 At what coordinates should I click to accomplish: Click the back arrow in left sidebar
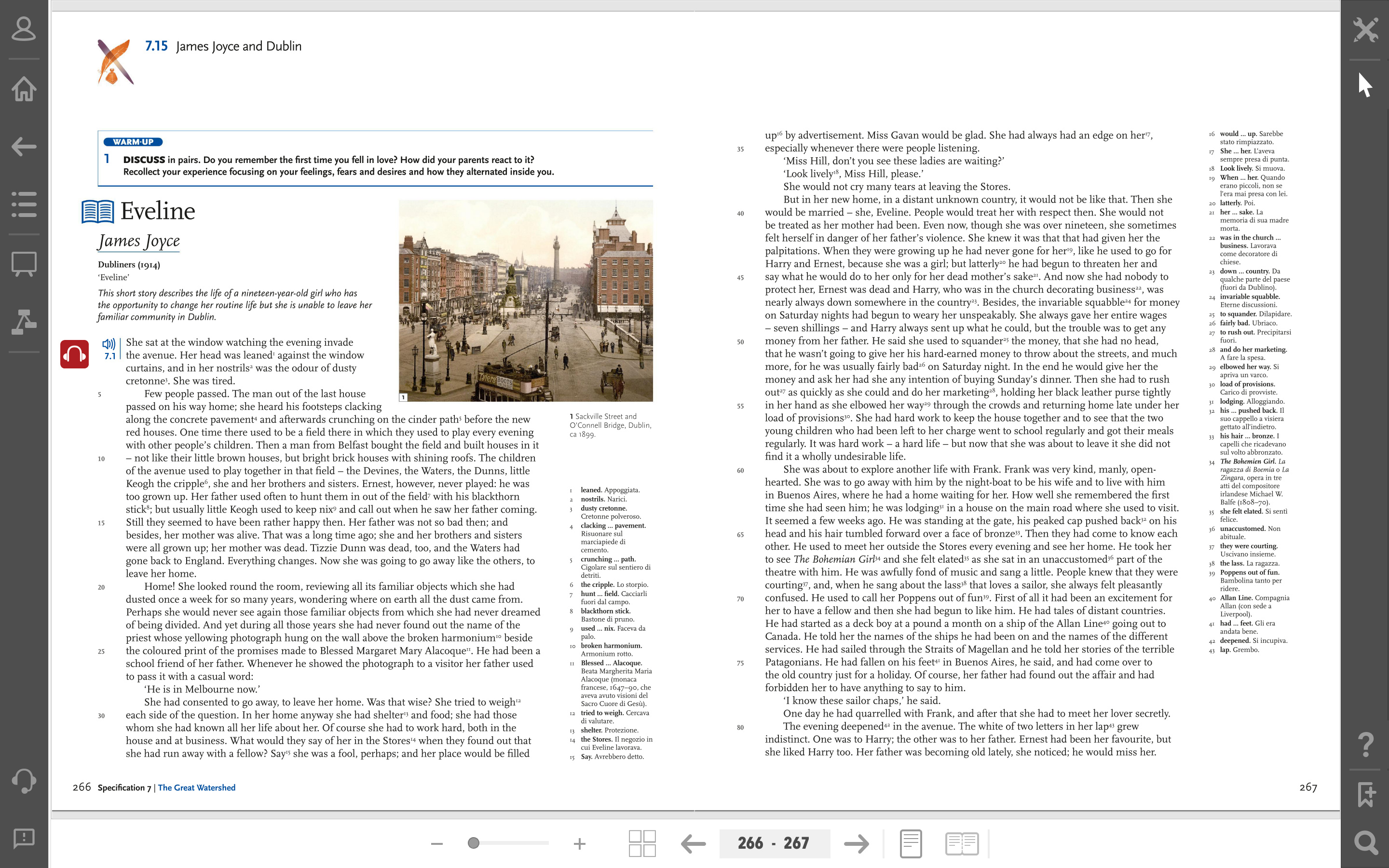pyautogui.click(x=24, y=147)
